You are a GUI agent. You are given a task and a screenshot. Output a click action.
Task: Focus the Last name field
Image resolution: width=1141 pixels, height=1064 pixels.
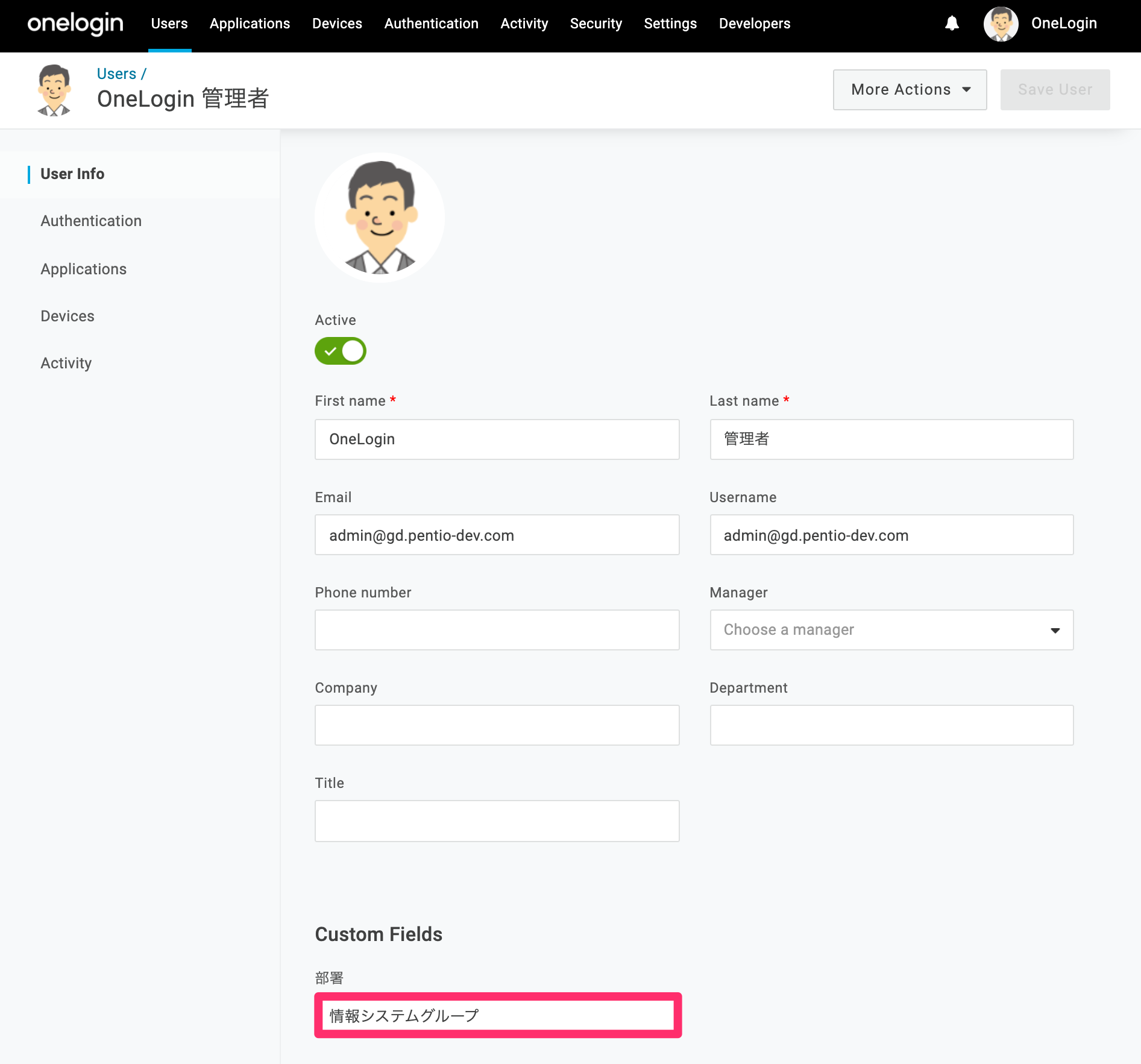coord(891,439)
